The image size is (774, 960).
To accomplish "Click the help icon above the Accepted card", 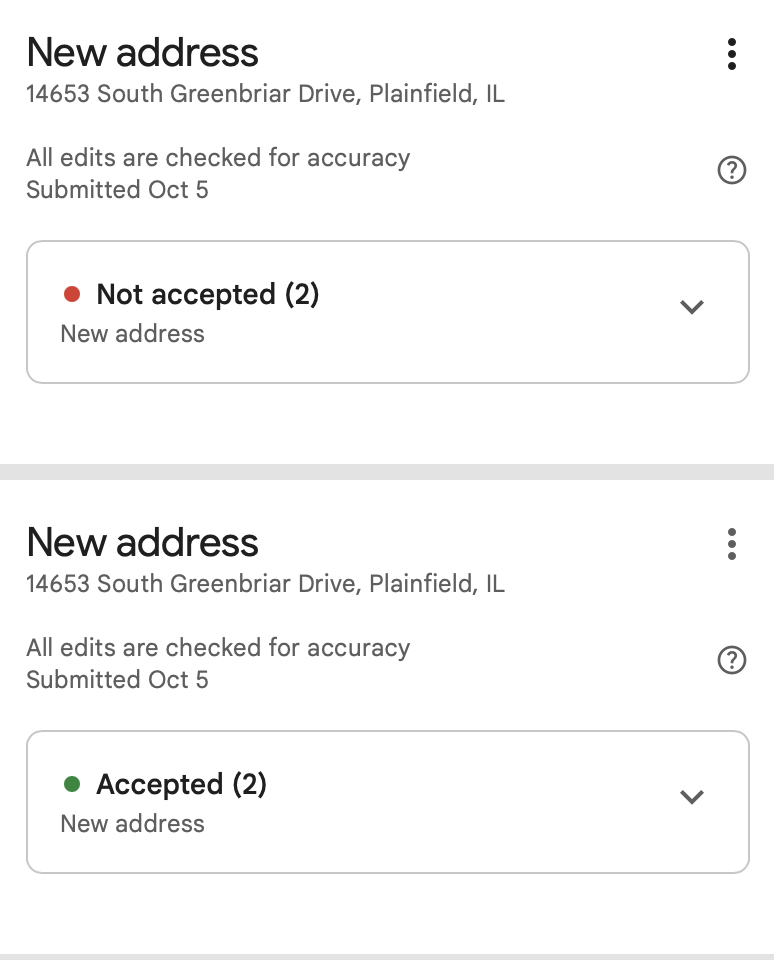I will [x=732, y=661].
